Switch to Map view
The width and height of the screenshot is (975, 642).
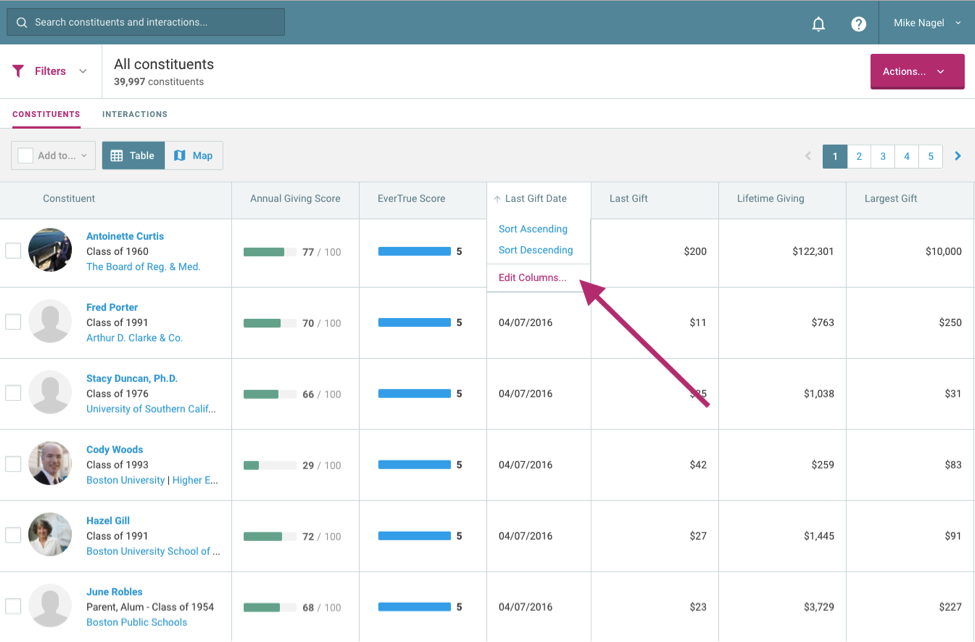pos(194,156)
